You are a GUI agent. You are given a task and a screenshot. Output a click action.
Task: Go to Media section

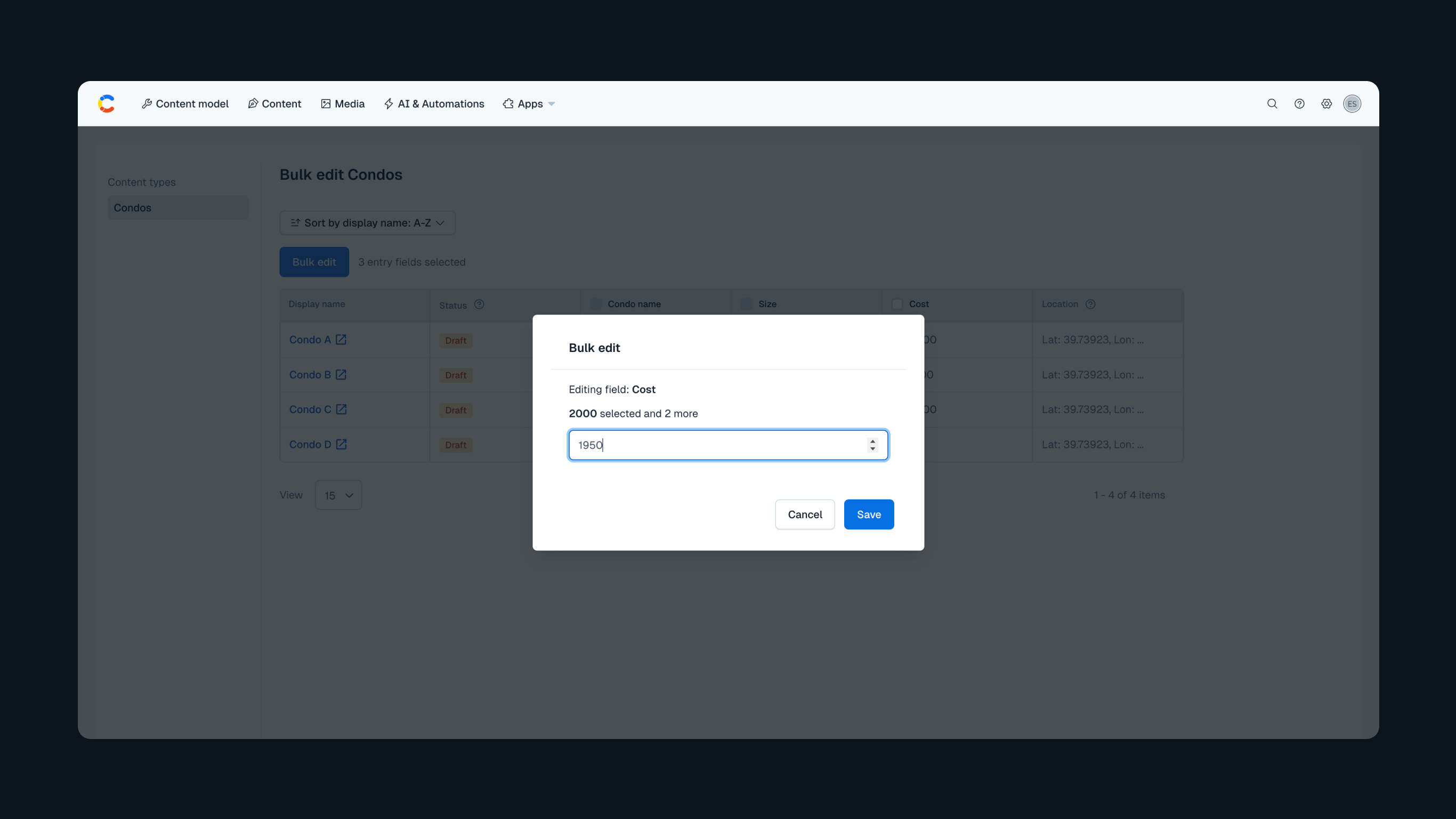(x=343, y=103)
